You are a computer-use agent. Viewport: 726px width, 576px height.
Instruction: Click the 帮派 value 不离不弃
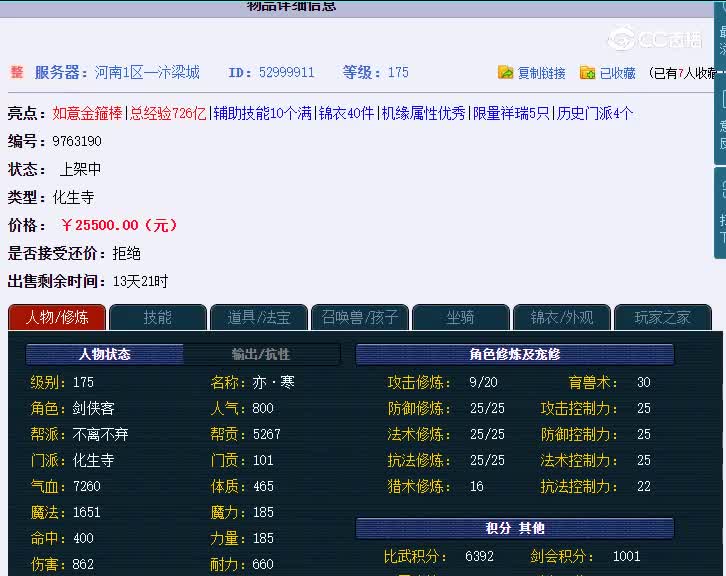click(x=100, y=434)
